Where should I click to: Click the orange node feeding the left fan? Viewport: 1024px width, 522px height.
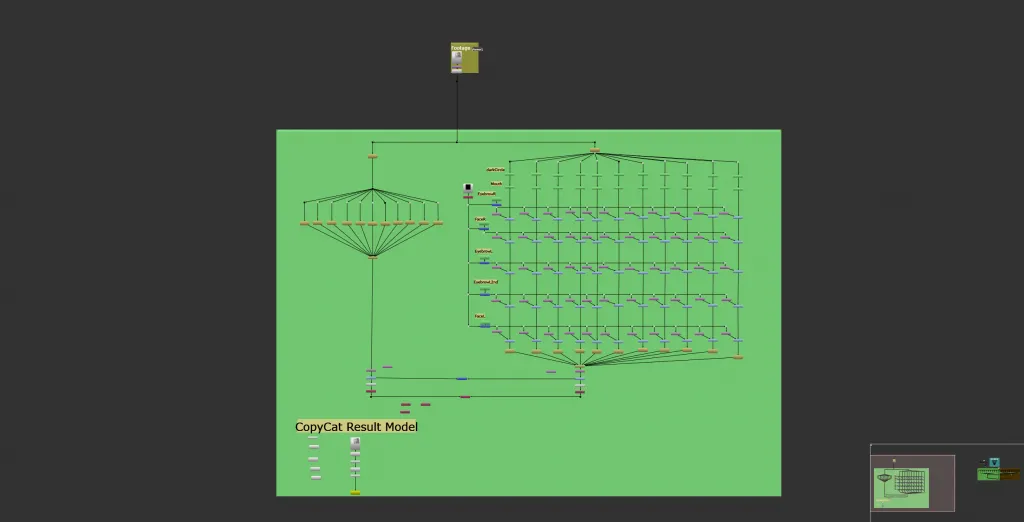pyautogui.click(x=373, y=157)
